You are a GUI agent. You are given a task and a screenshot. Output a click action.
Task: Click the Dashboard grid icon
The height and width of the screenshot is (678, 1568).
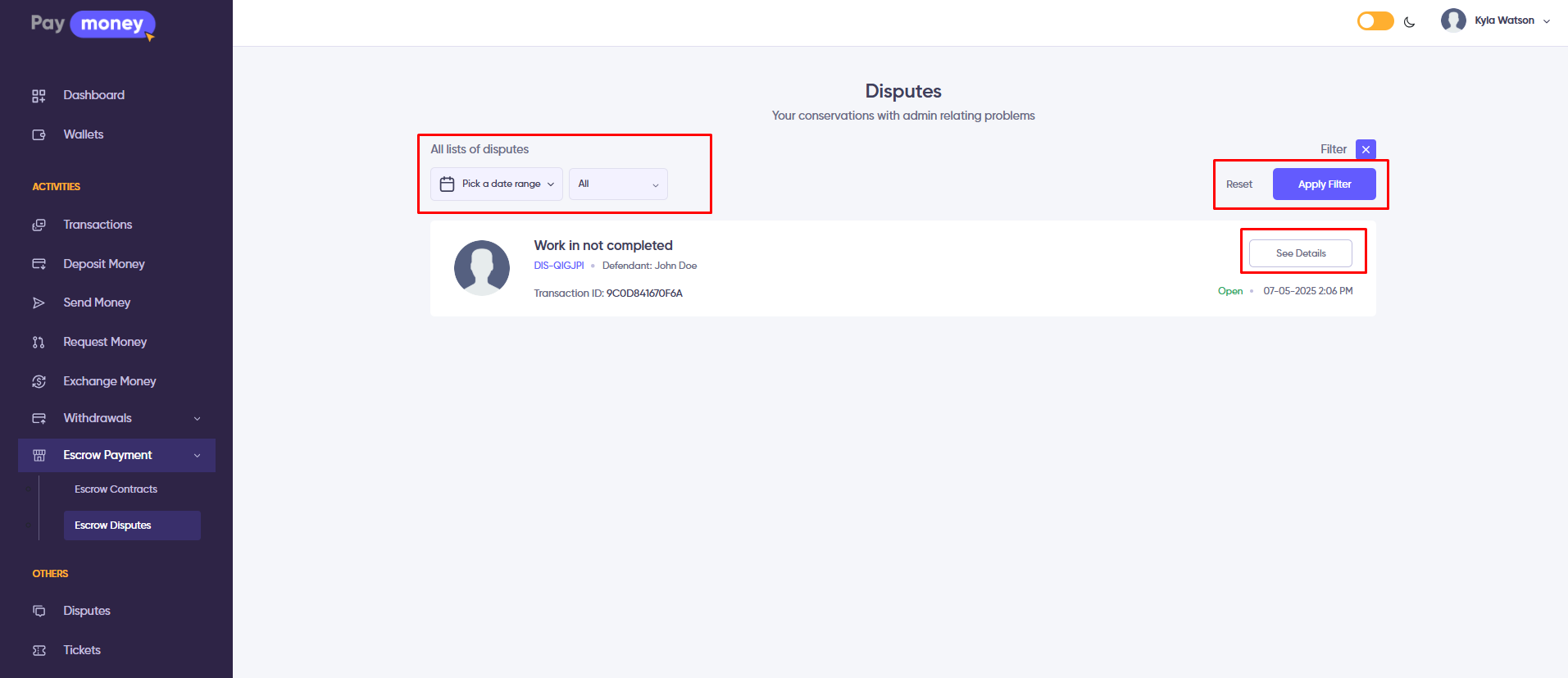[x=39, y=96]
